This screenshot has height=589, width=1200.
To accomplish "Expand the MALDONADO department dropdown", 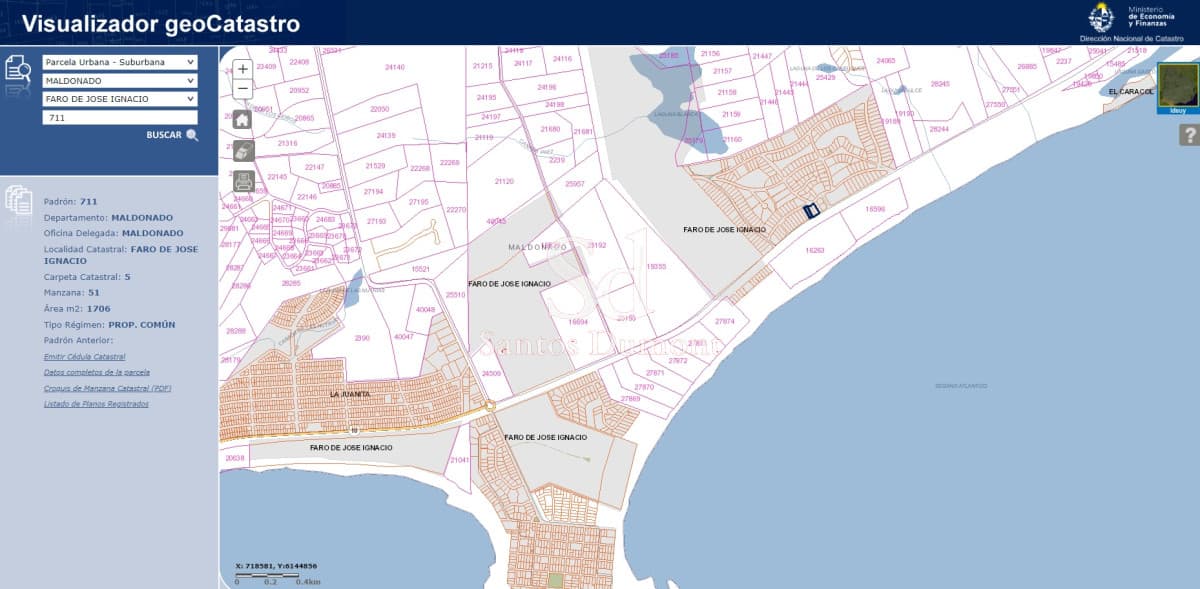I will coord(120,80).
